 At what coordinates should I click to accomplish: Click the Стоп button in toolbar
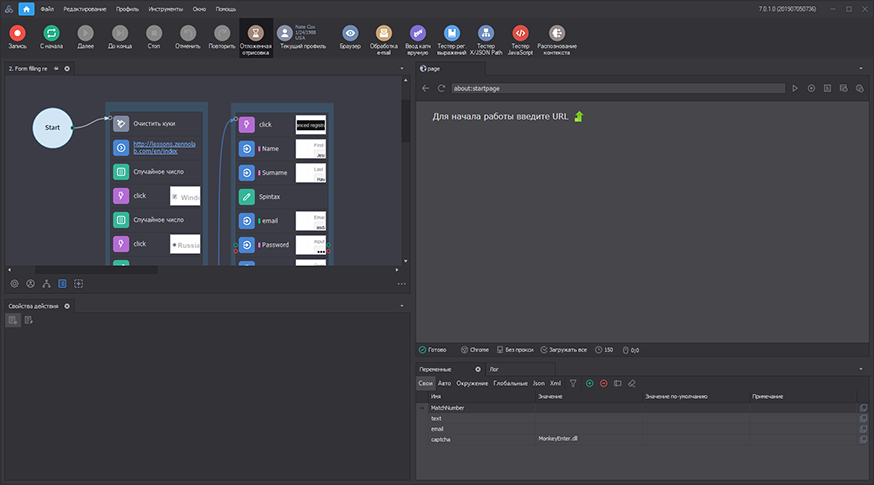(154, 37)
